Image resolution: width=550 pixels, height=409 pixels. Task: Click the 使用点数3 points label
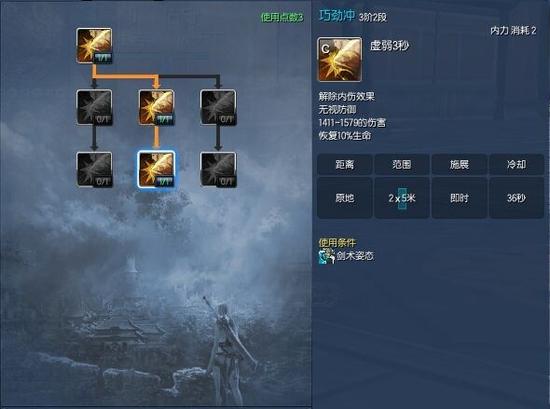pos(282,17)
